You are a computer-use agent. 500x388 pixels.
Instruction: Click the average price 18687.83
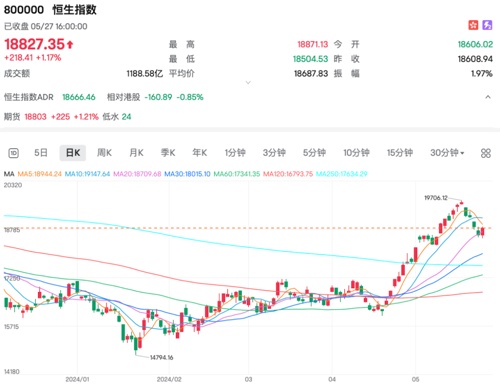311,74
